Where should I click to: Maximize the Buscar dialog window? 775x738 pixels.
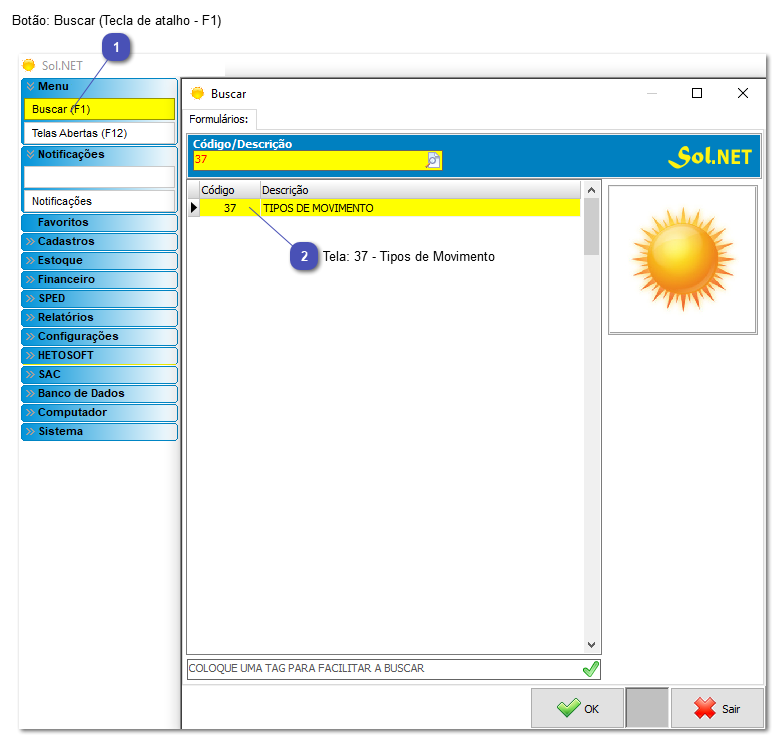[697, 93]
